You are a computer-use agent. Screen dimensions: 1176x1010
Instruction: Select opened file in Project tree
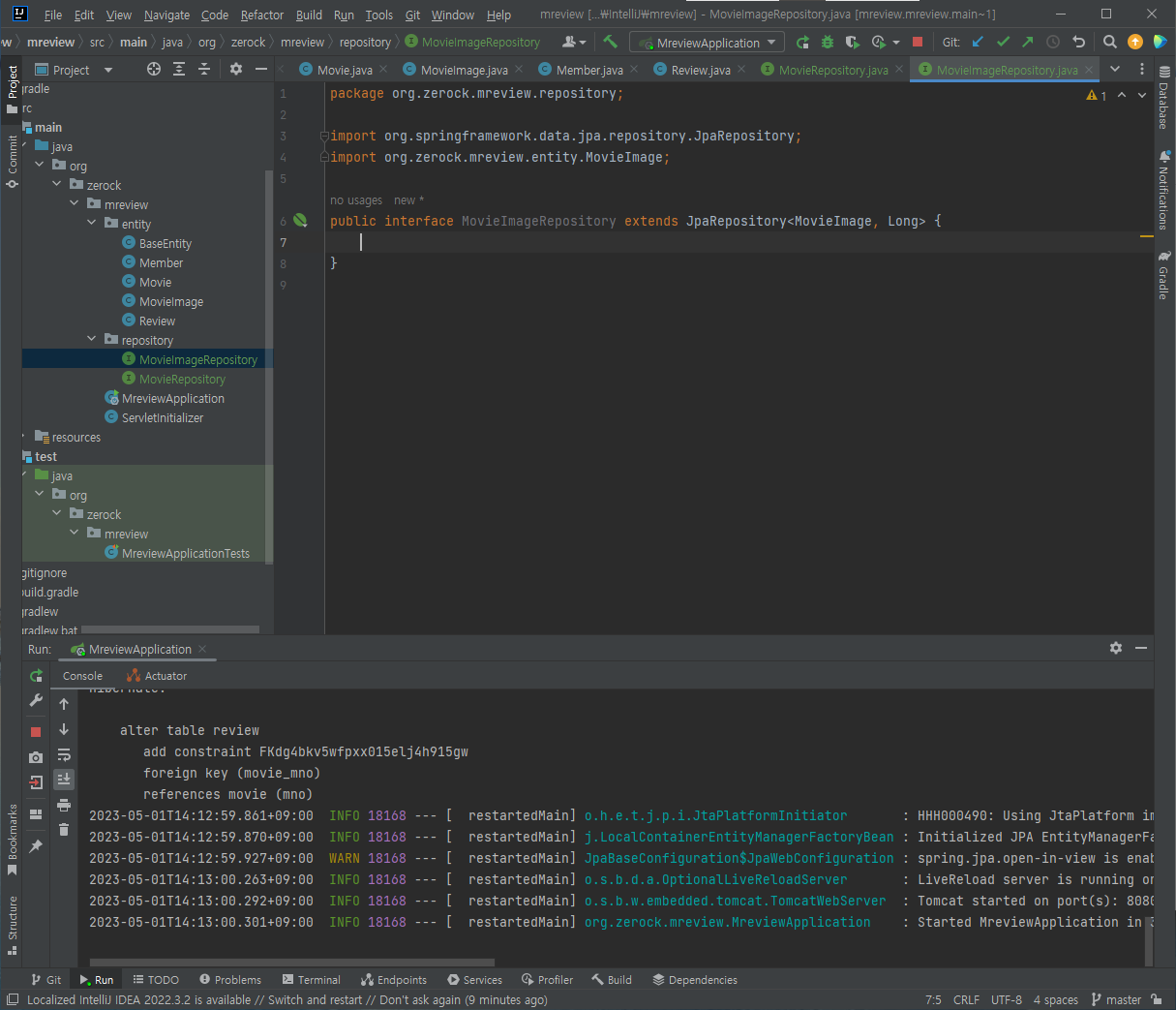coord(154,69)
